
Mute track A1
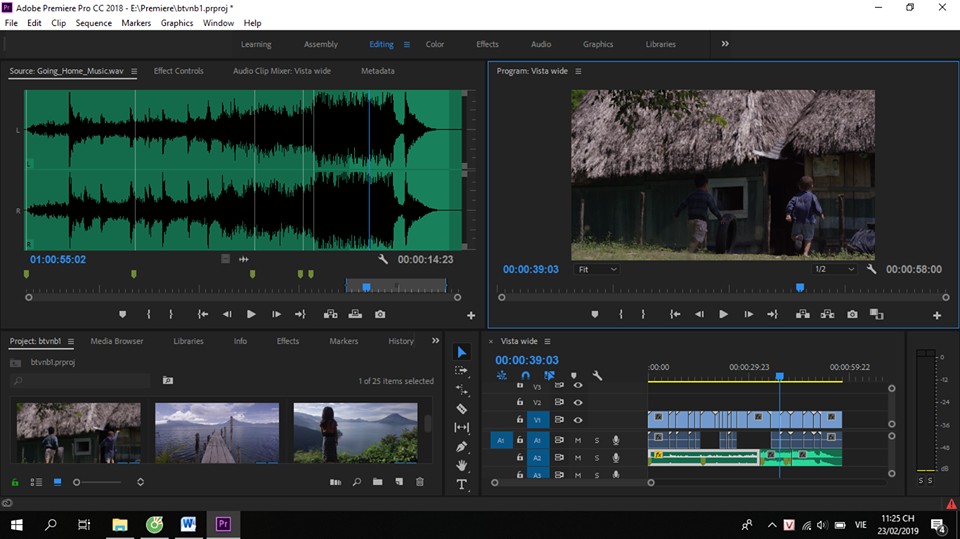[x=577, y=440]
